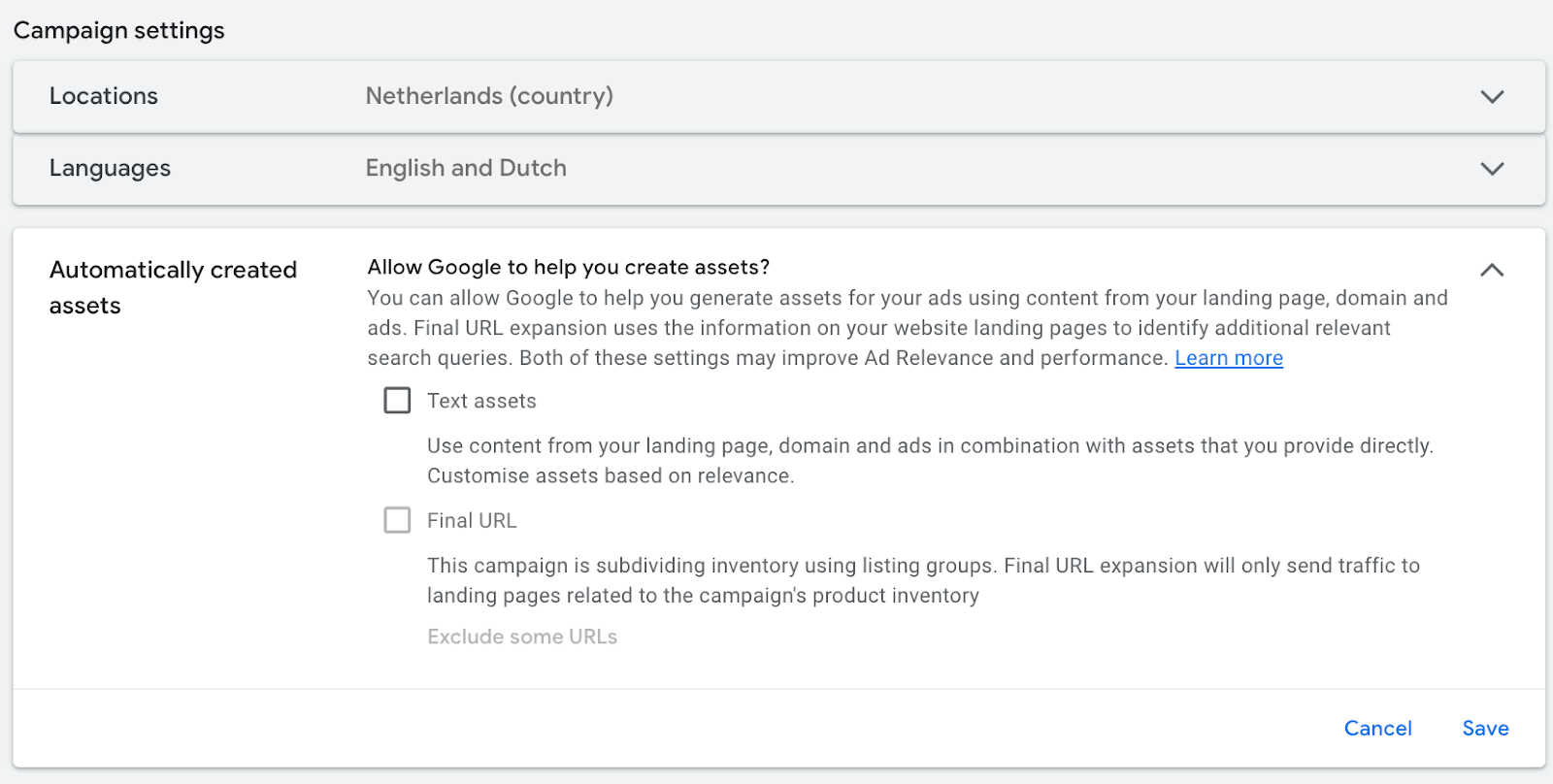
Task: Tick the Final URL checkbox
Action: (x=397, y=520)
